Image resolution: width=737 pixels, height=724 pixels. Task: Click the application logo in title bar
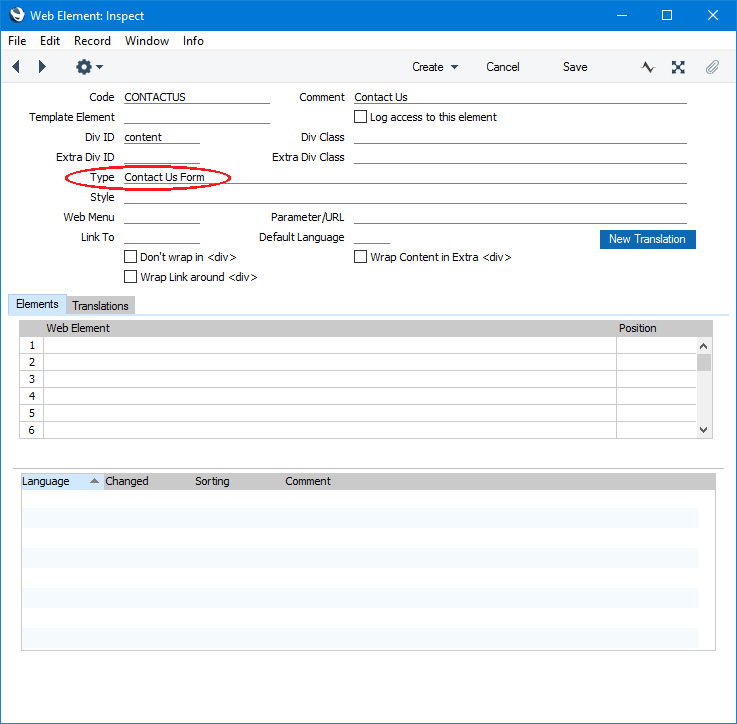17,15
